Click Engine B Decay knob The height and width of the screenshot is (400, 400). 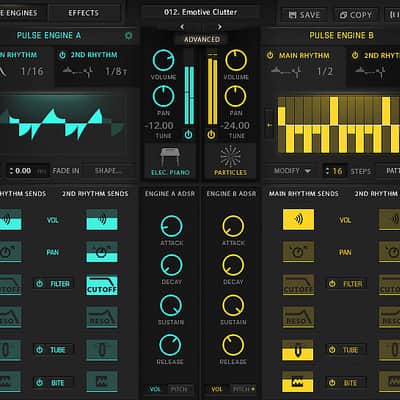pyautogui.click(x=233, y=265)
